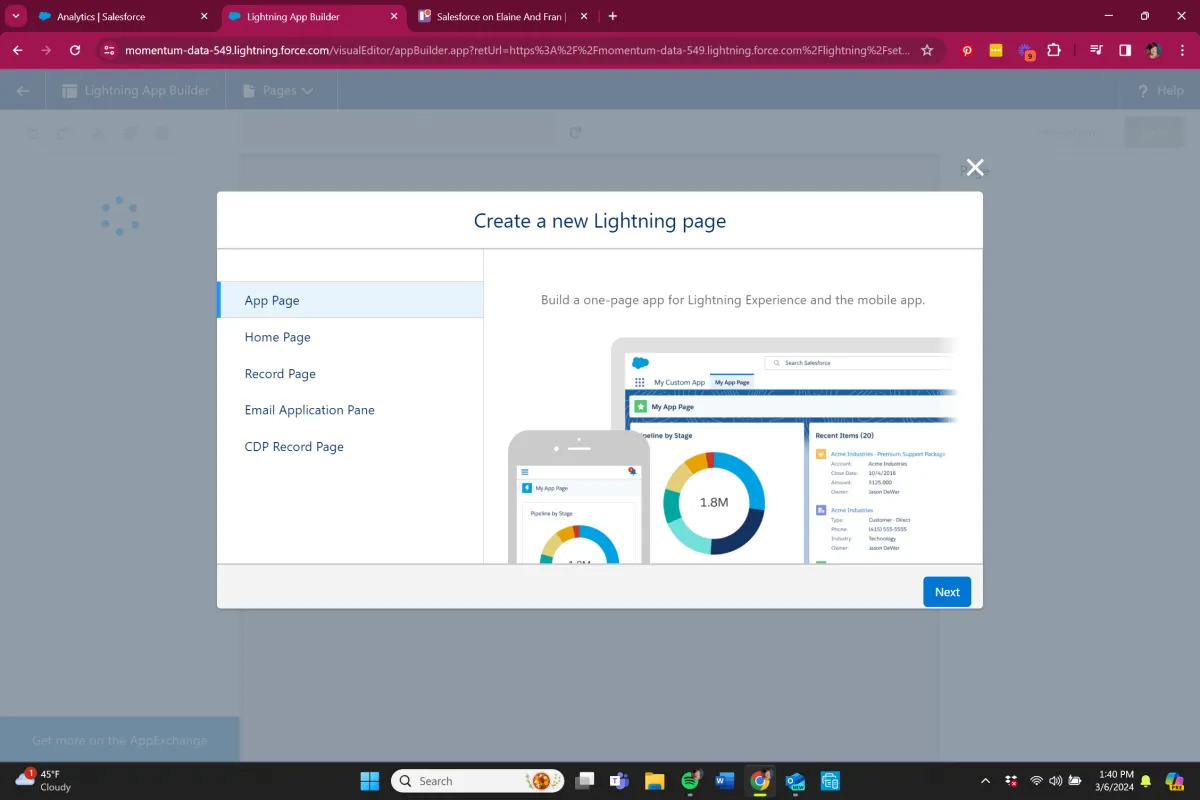
Task: Open Microsoft Word from taskbar
Action: tap(725, 781)
